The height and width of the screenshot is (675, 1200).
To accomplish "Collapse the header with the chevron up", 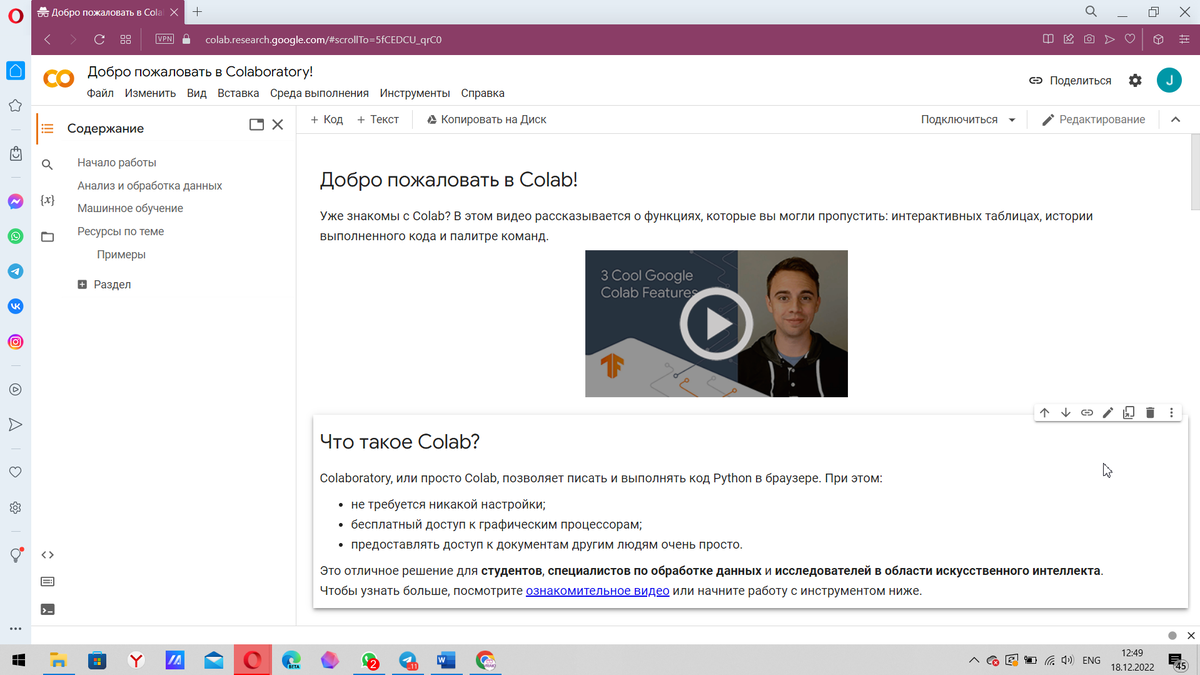I will pos(1176,119).
